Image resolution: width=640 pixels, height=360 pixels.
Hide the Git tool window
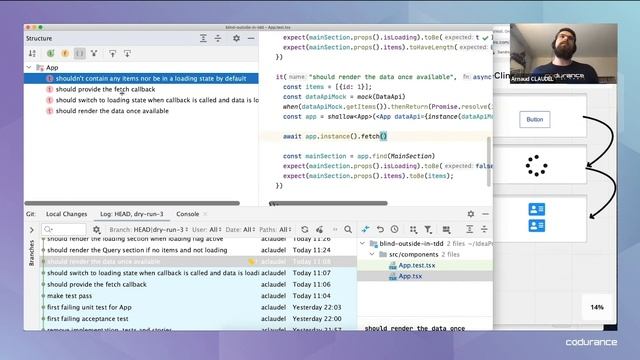coord(485,214)
